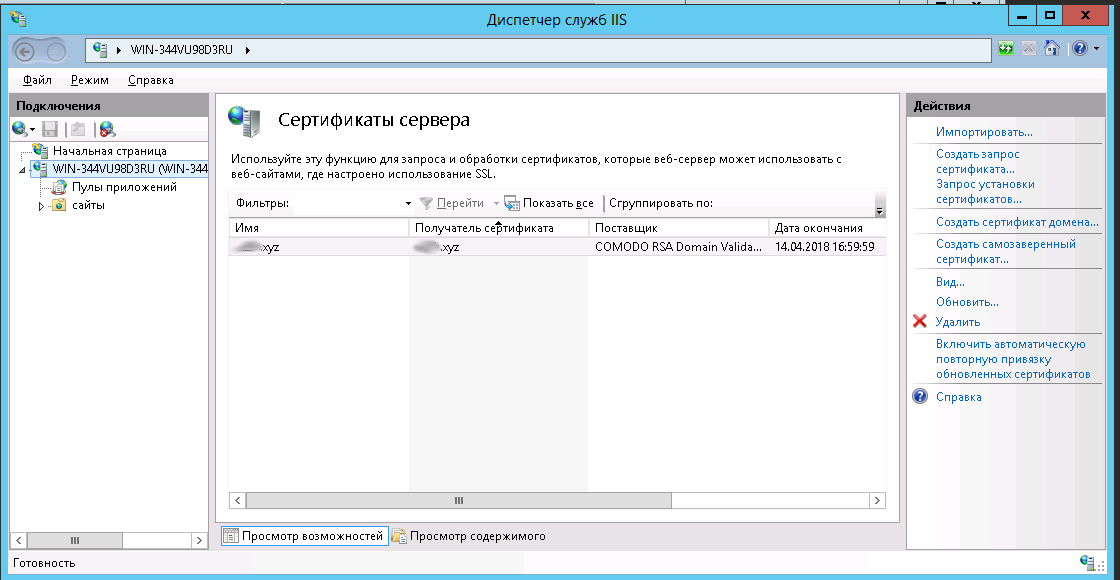Viewport: 1120px width, 580px height.
Task: Open the Help question mark icon in toolbar
Action: pos(1080,49)
